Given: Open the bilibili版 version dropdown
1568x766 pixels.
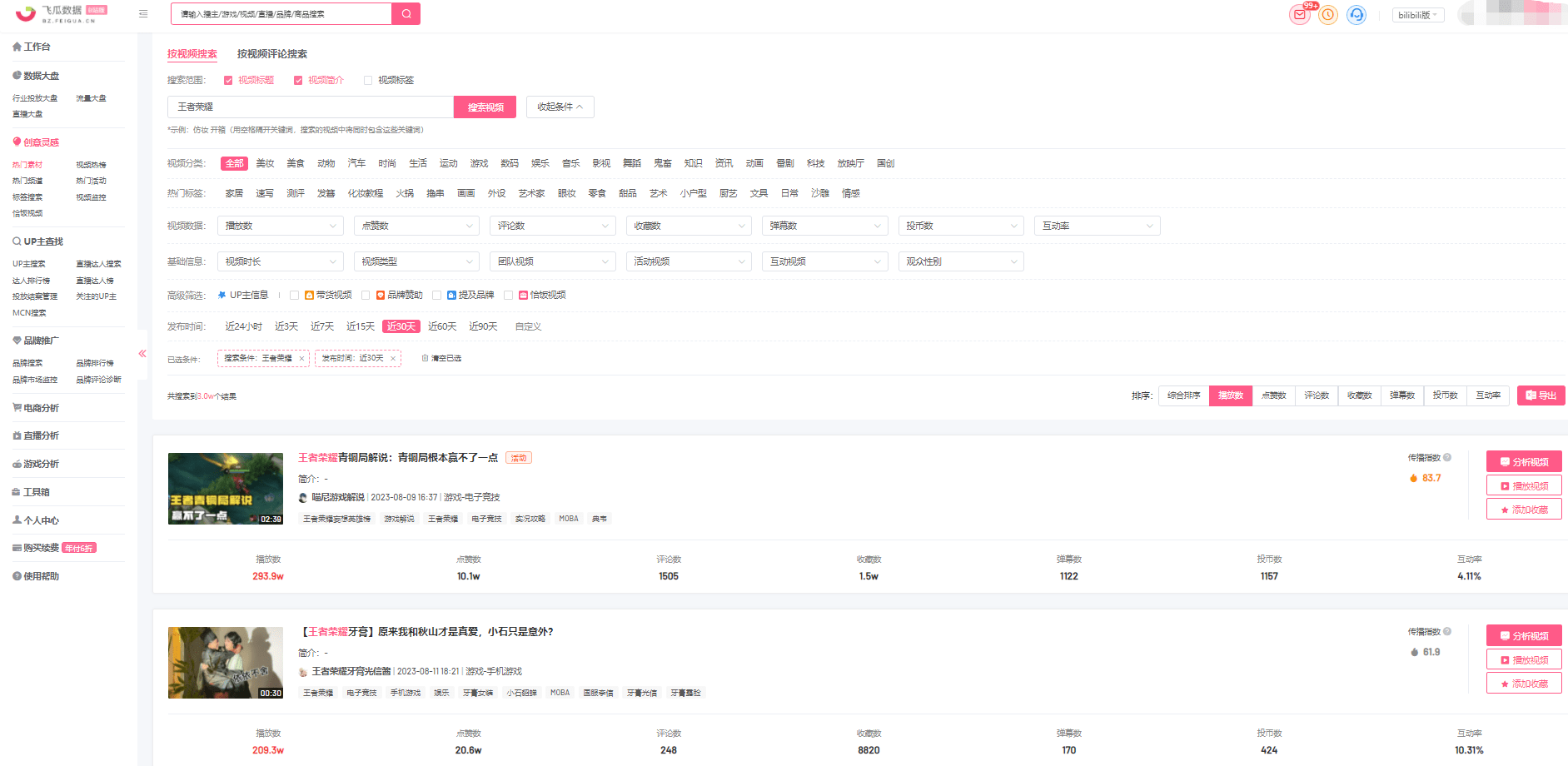Looking at the screenshot, I should pos(1418,15).
